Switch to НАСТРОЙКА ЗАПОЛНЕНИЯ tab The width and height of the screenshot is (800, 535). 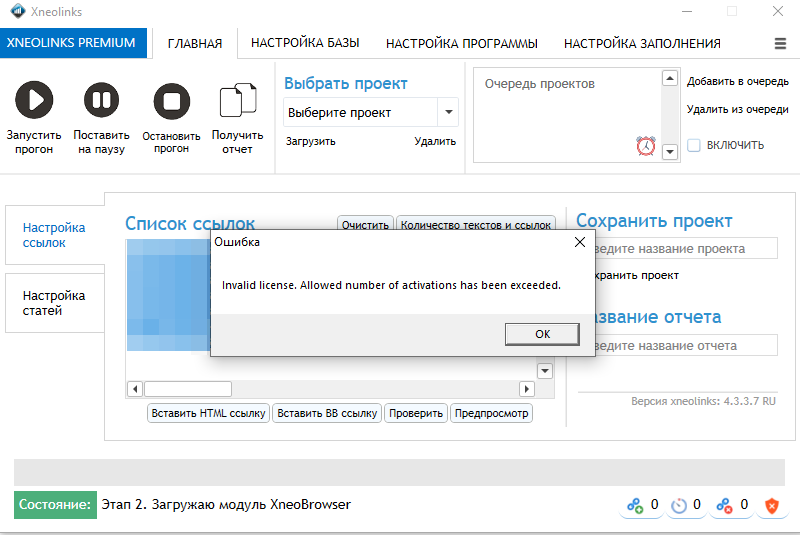pos(642,43)
